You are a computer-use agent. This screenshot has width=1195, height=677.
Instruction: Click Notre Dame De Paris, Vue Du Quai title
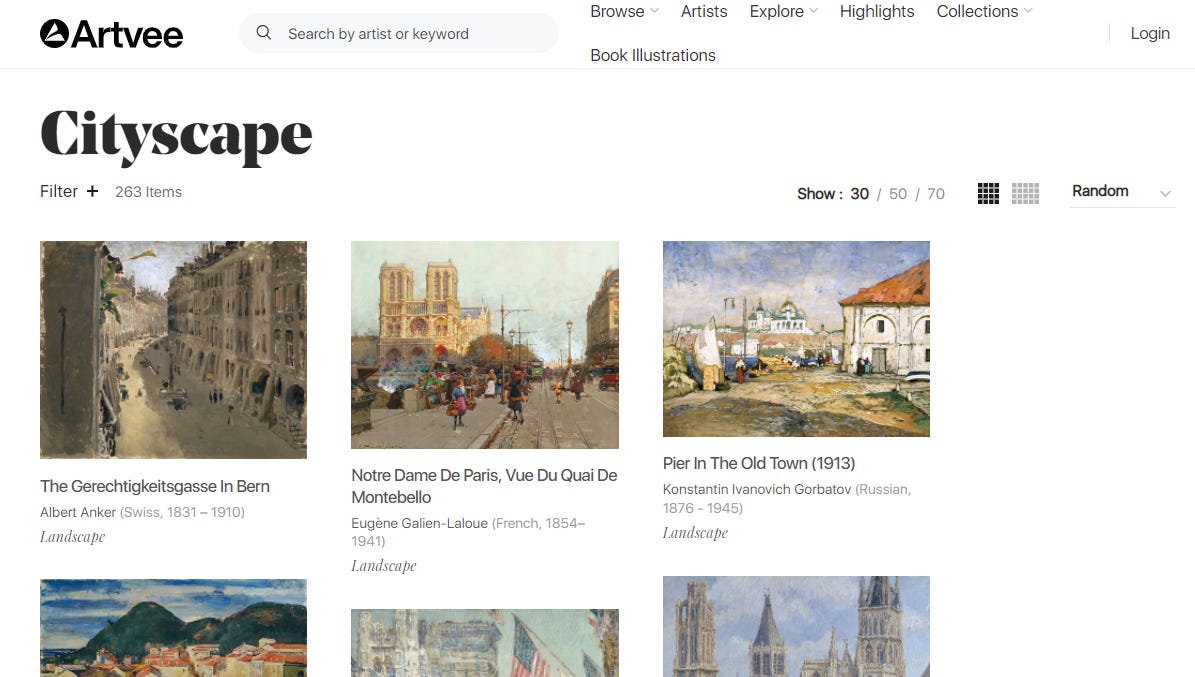484,486
